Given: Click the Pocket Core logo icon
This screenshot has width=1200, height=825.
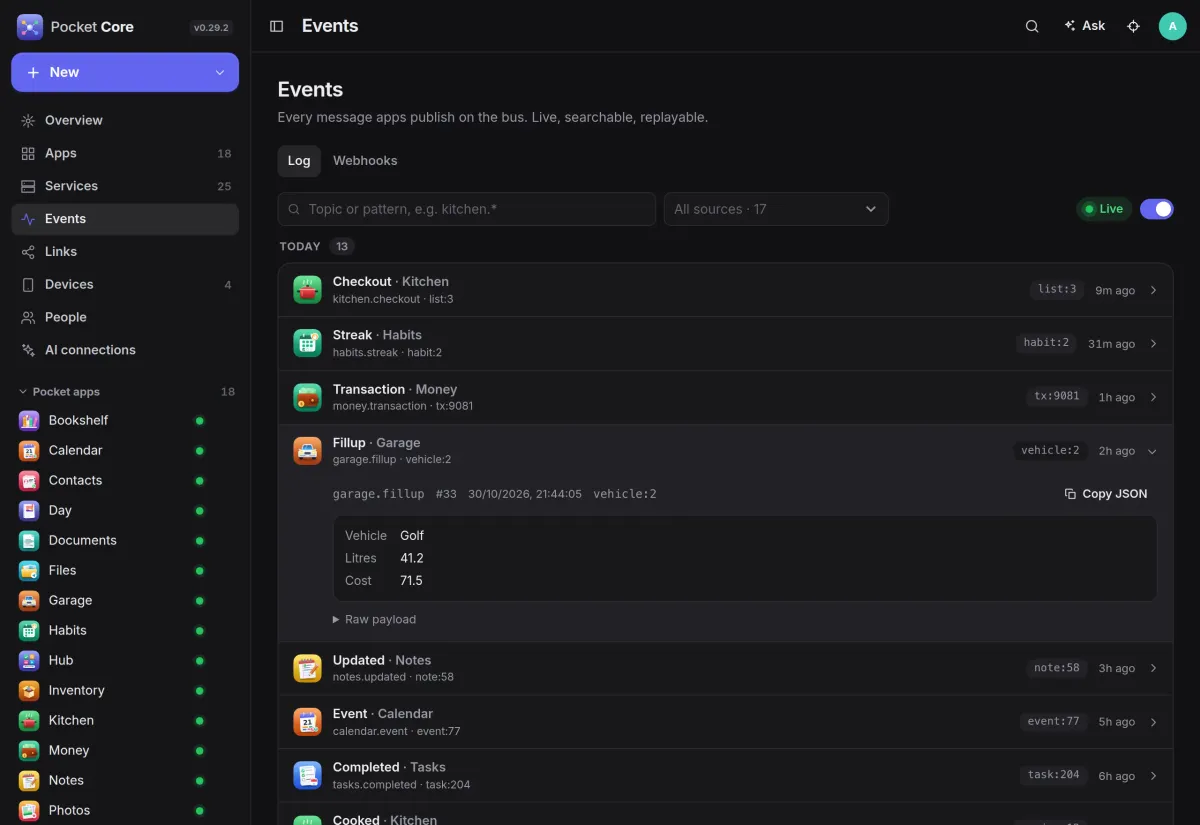Looking at the screenshot, I should click(30, 27).
